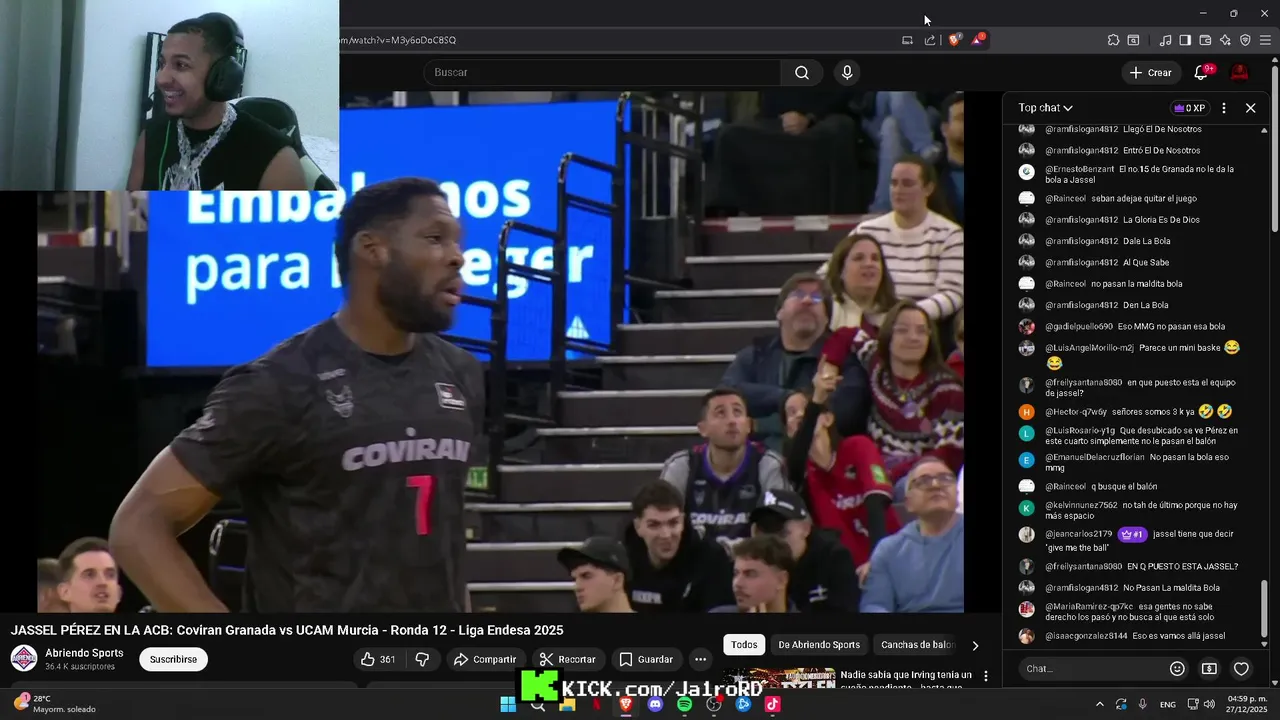Click the ENG language indicator

1167,704
